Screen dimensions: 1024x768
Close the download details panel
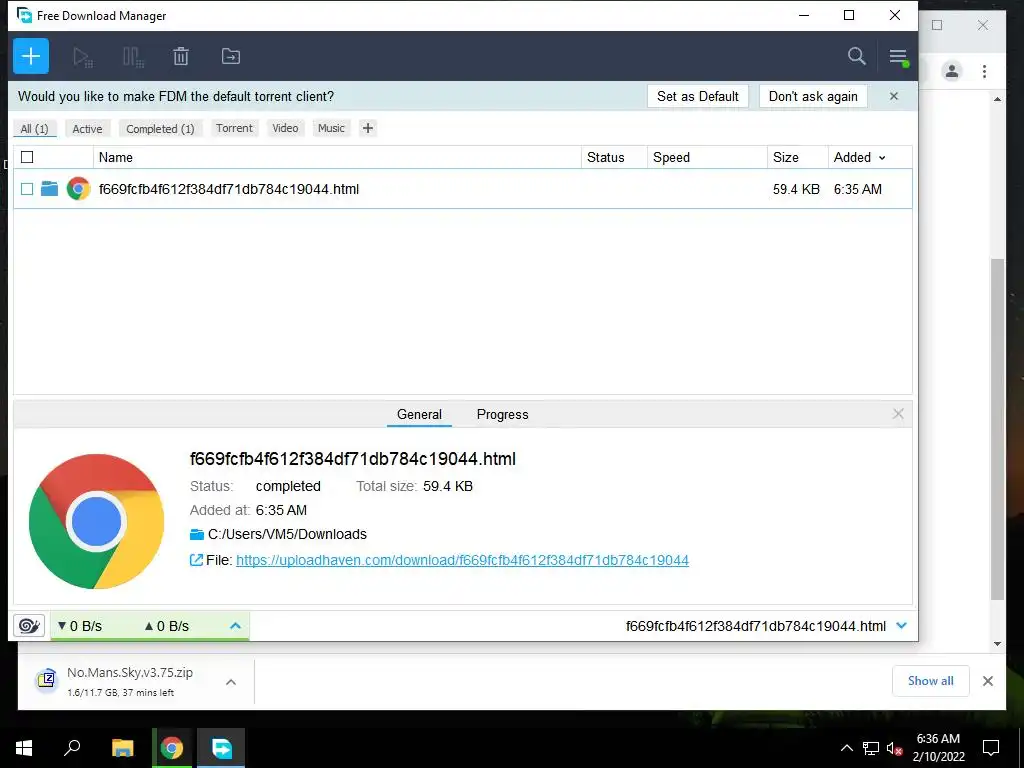898,414
